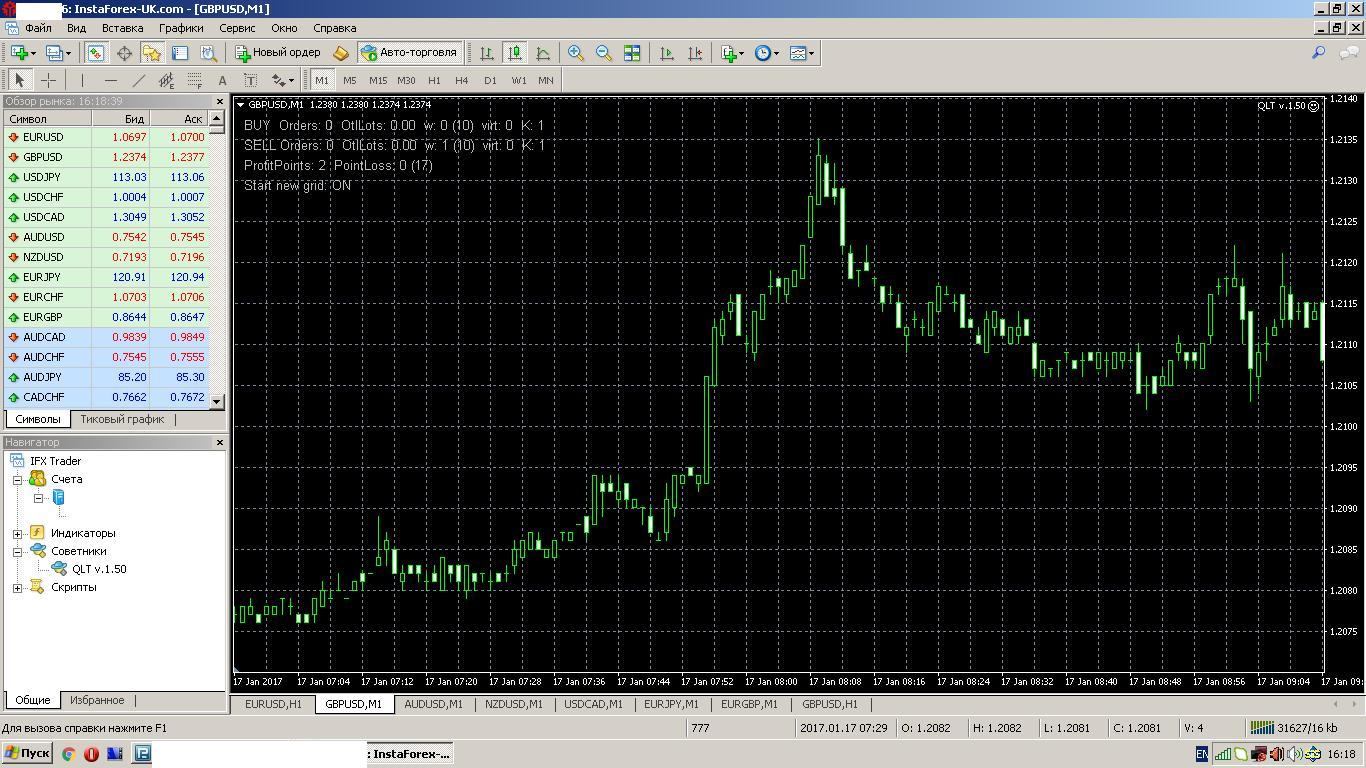
Task: Toggle the Navigator window star-folder icon
Action: (x=152, y=53)
